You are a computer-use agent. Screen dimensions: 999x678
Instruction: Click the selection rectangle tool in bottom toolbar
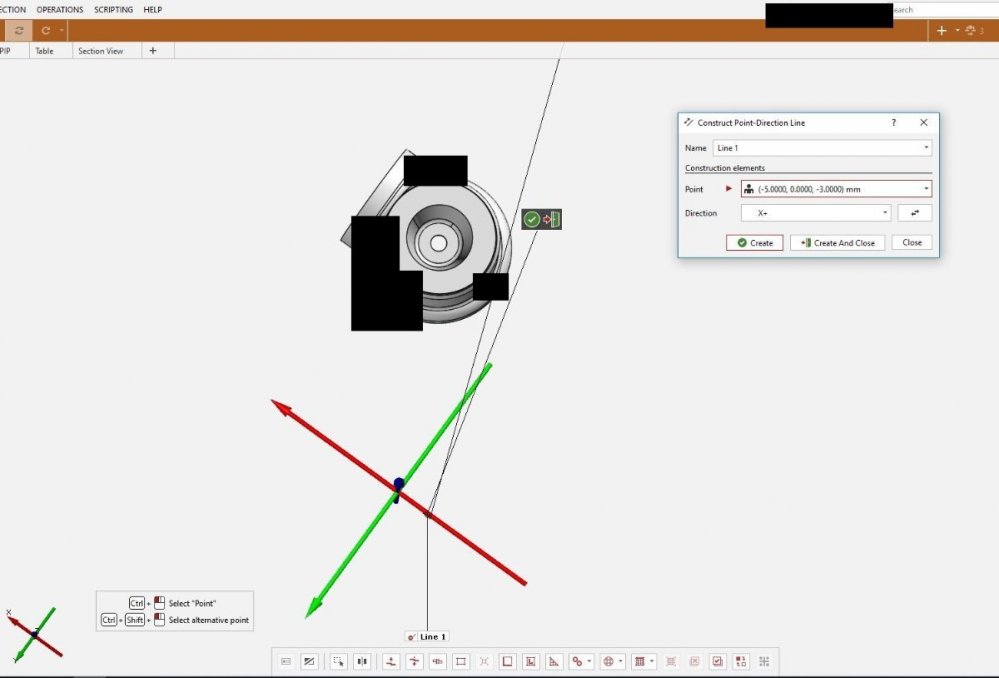coord(338,661)
